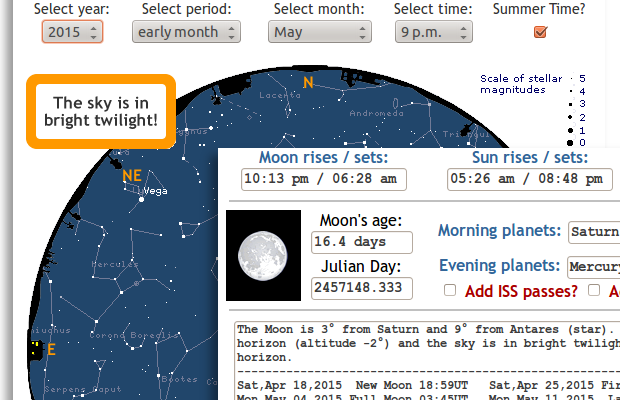620x400 pixels.
Task: Click the Add ISS passes red label
Action: [521, 291]
